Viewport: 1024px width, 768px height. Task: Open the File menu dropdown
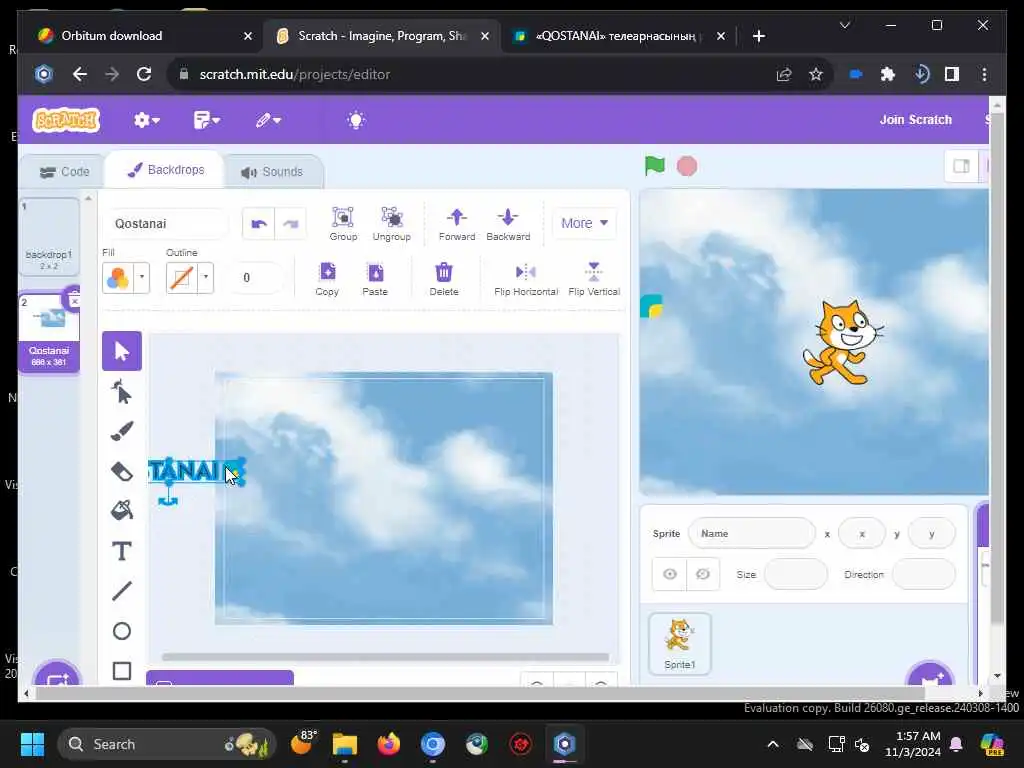(206, 120)
